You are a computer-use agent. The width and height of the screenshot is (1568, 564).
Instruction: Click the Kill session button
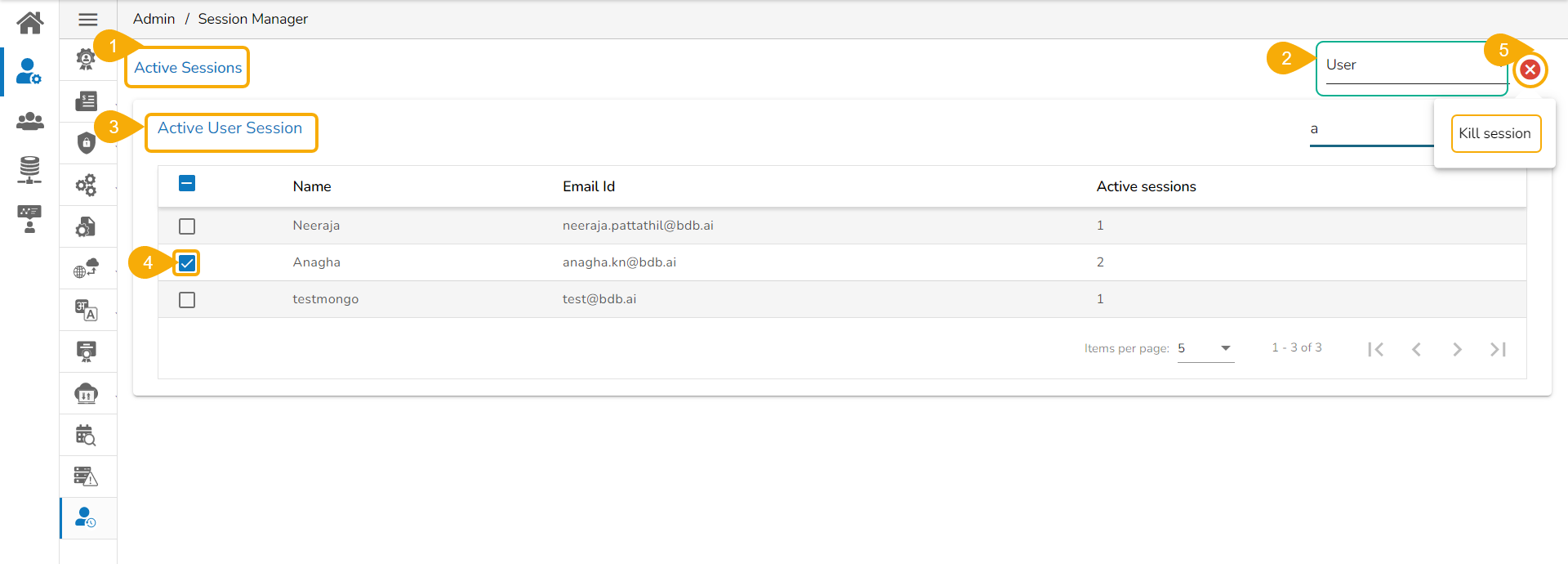[1494, 133]
